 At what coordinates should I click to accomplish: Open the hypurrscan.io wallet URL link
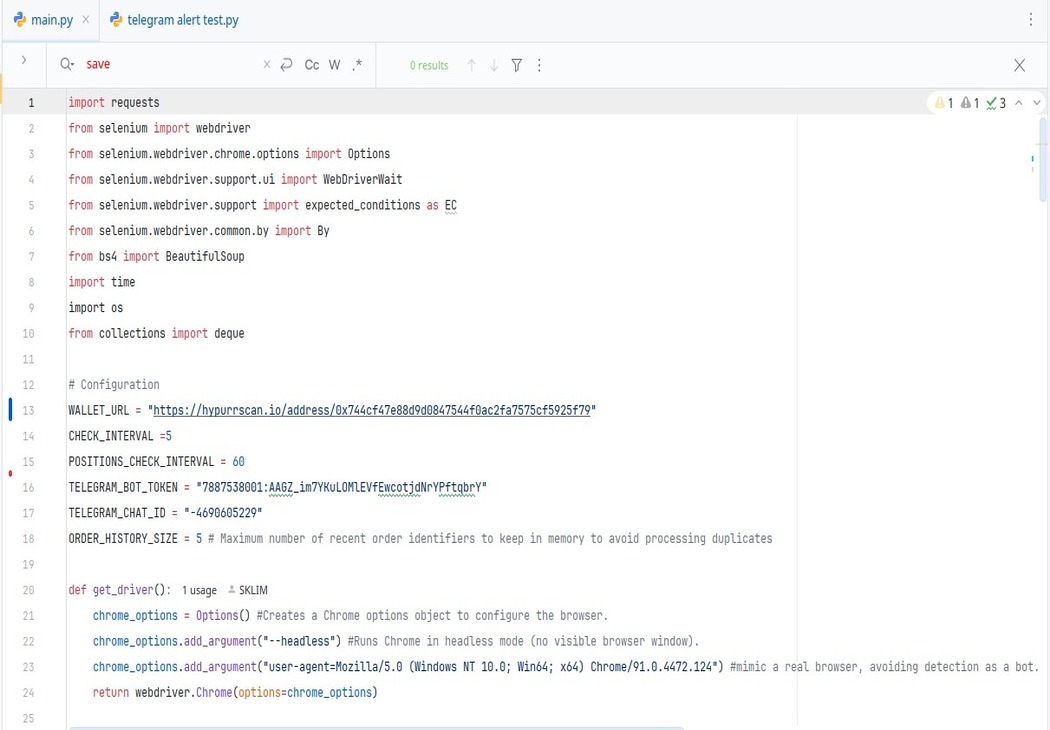pyautogui.click(x=371, y=411)
